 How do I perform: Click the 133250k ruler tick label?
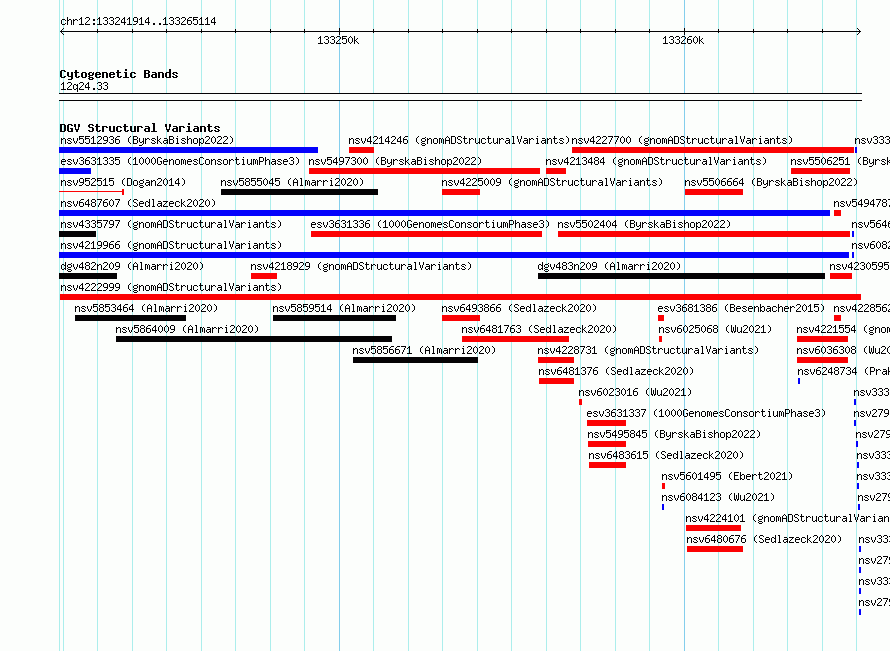[338, 40]
